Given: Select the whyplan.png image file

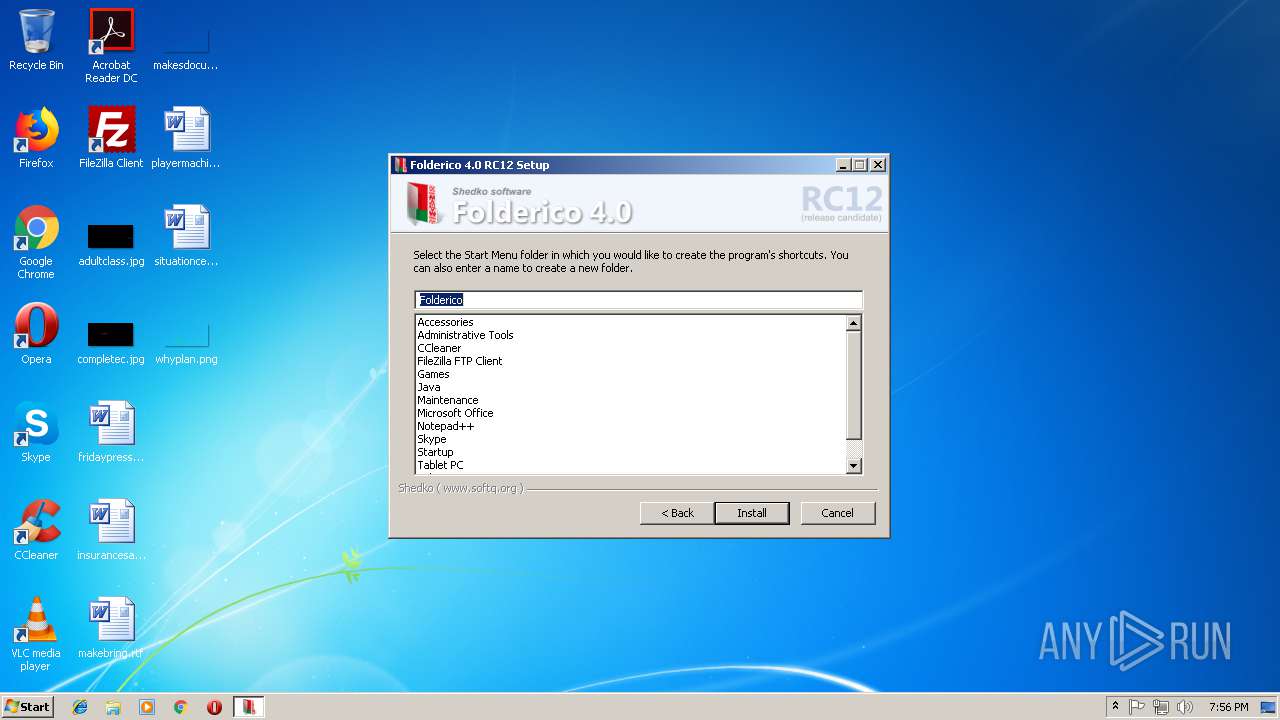Looking at the screenshot, I should pos(186,341).
